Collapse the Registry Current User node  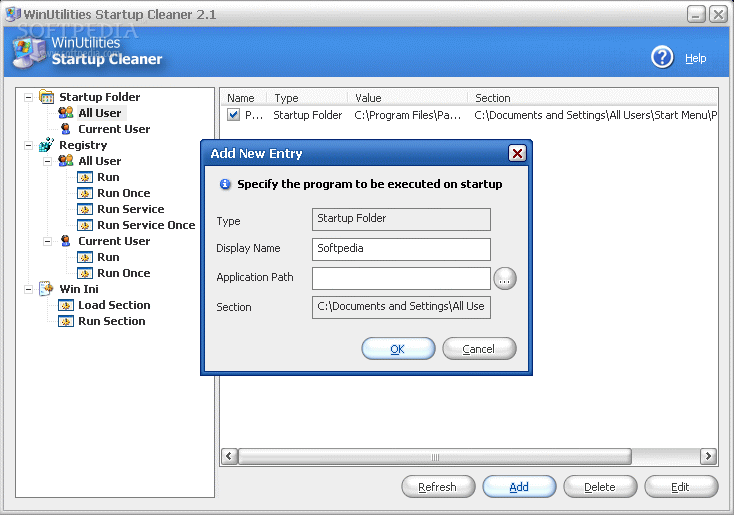coord(48,242)
